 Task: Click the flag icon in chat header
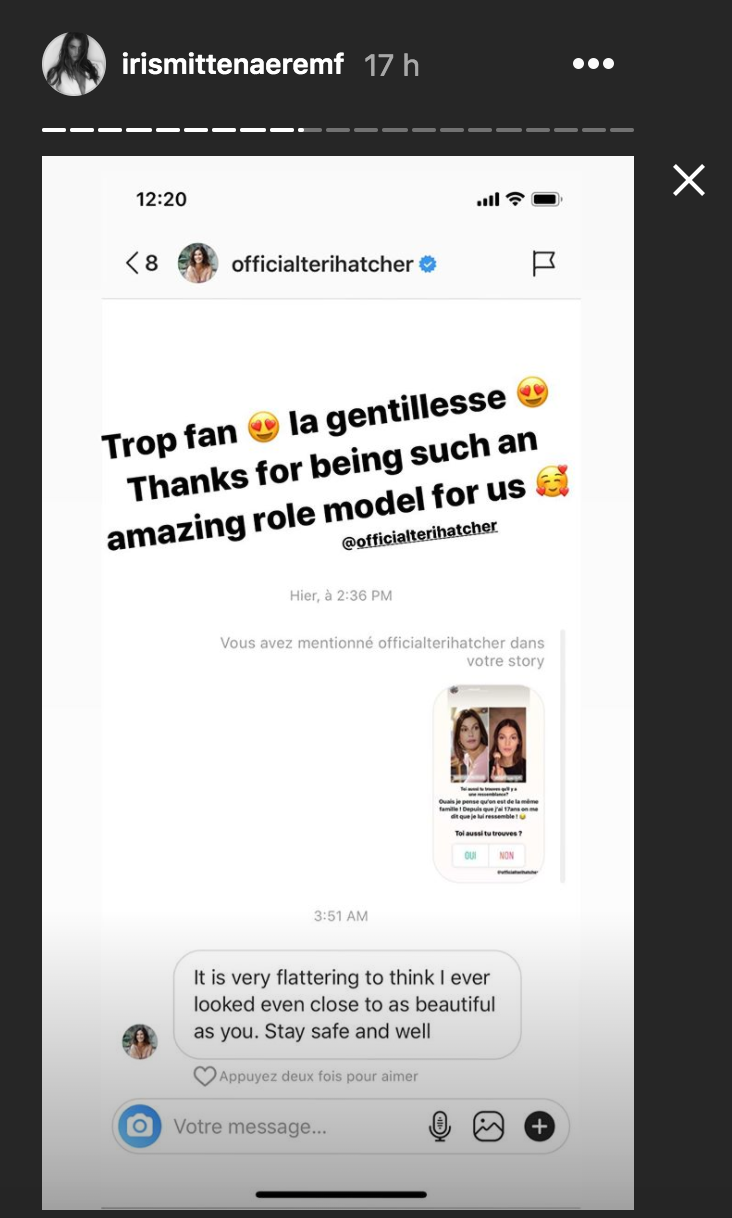point(543,263)
